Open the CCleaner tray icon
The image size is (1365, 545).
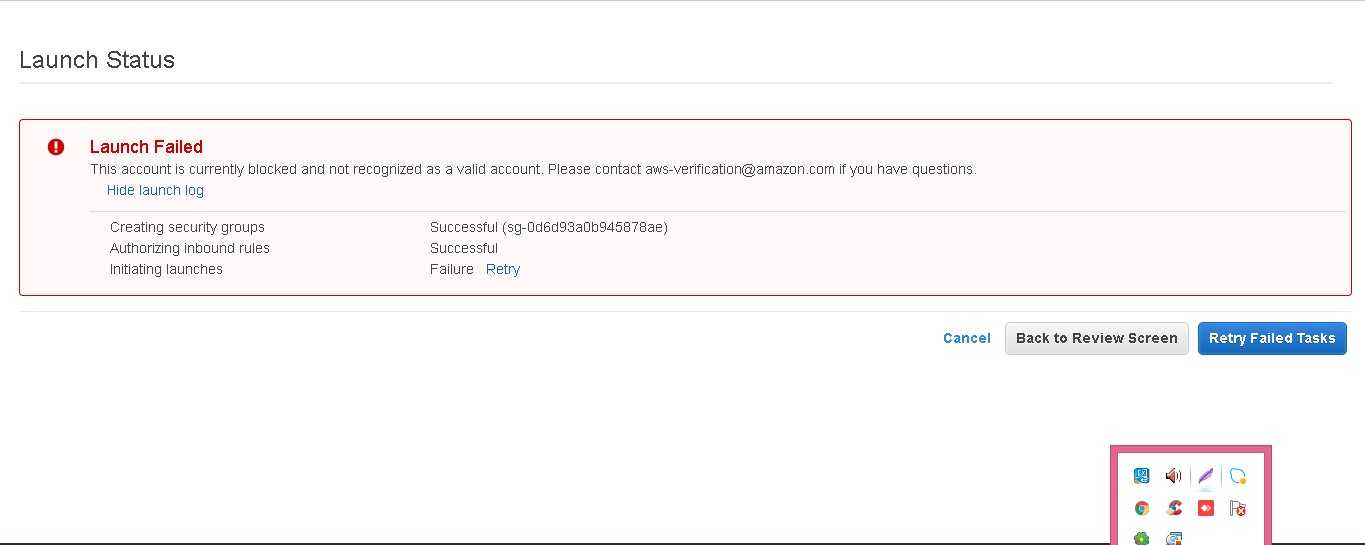(x=1174, y=508)
